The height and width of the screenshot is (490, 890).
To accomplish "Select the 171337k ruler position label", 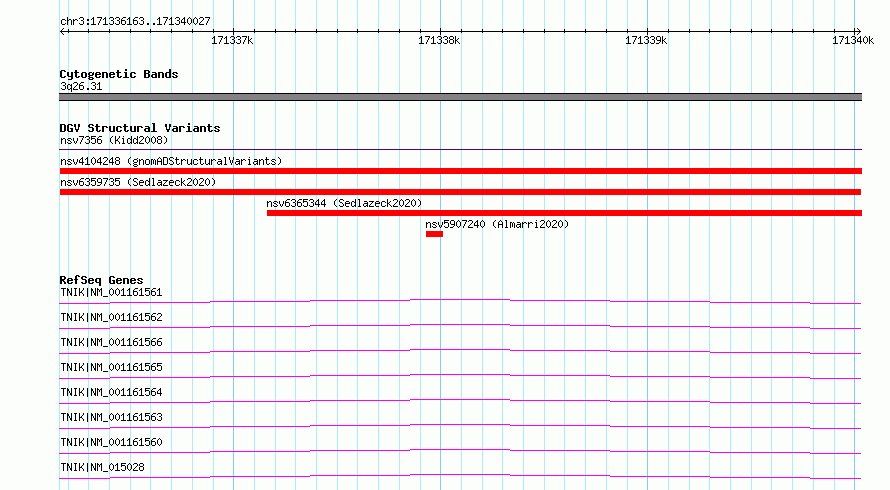I will pos(232,40).
